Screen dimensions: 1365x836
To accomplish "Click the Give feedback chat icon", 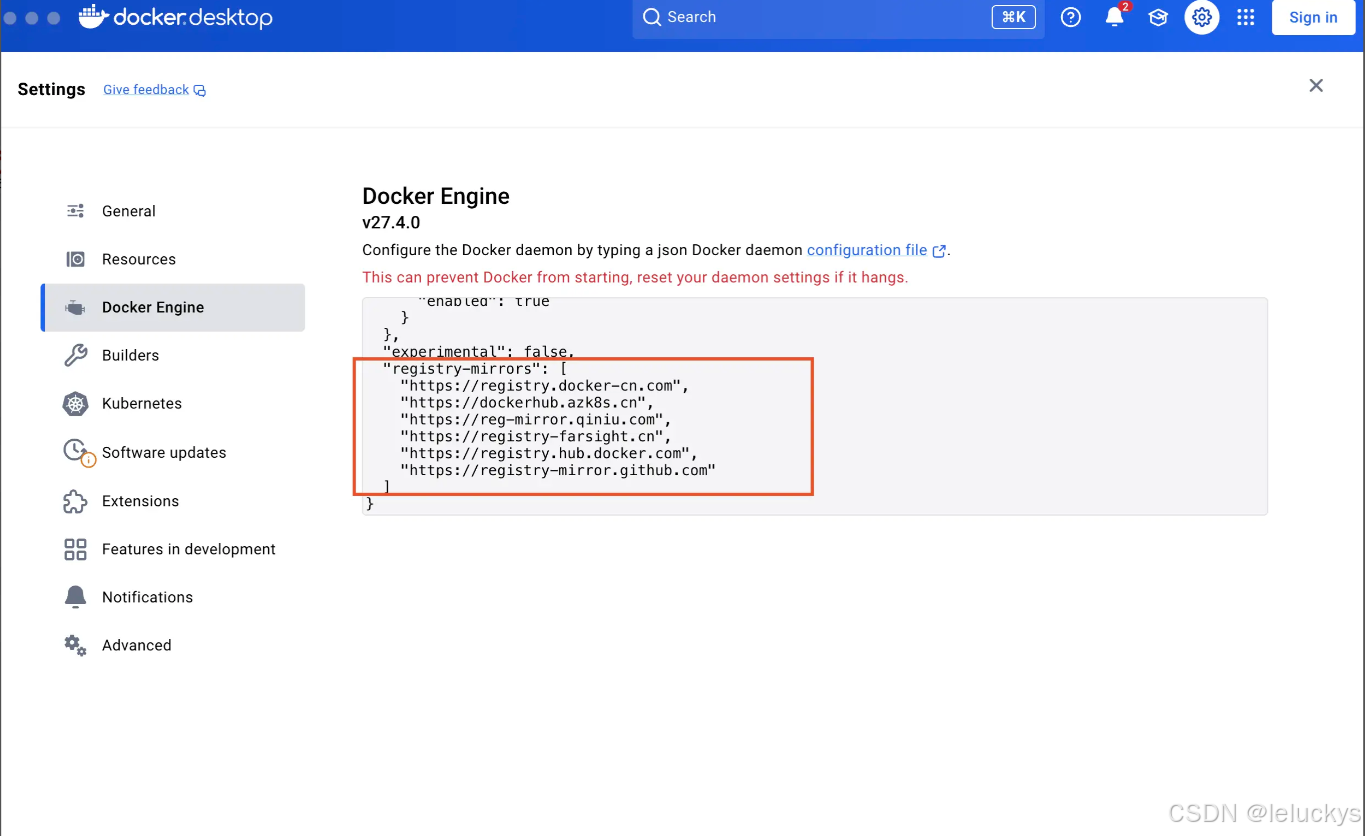I will click(x=200, y=90).
